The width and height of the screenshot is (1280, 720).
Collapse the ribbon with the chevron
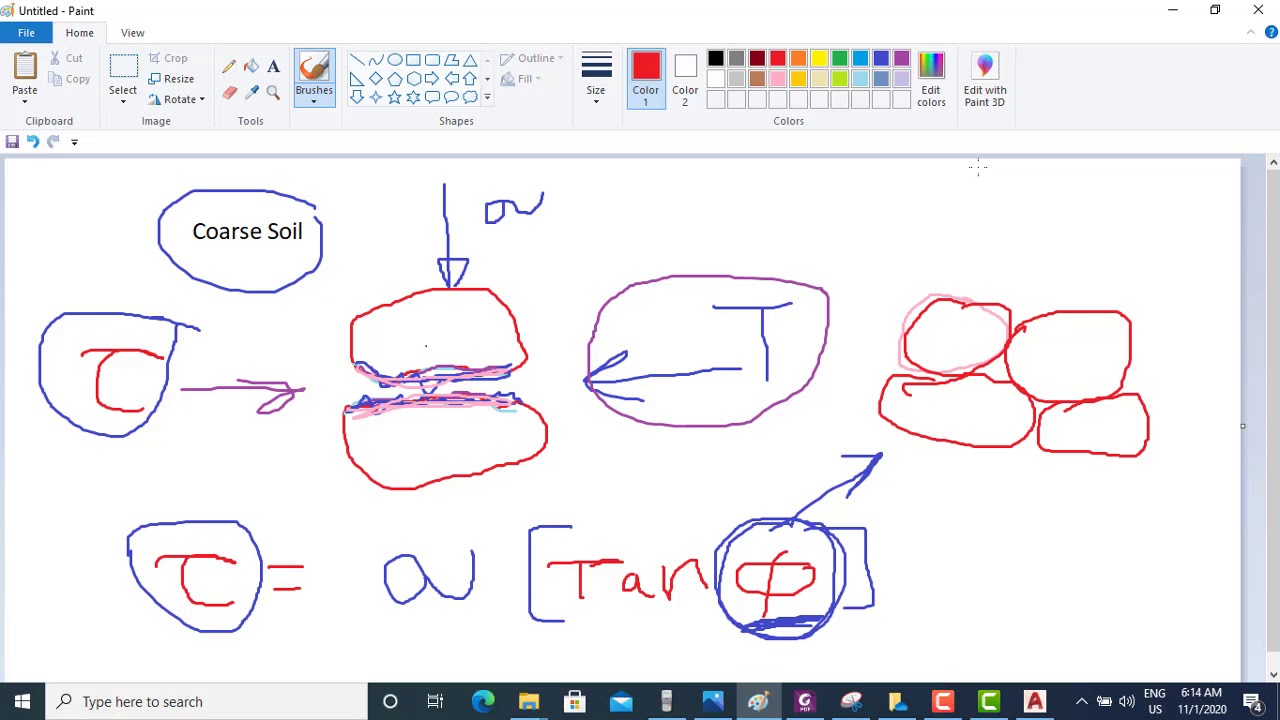pos(1250,33)
